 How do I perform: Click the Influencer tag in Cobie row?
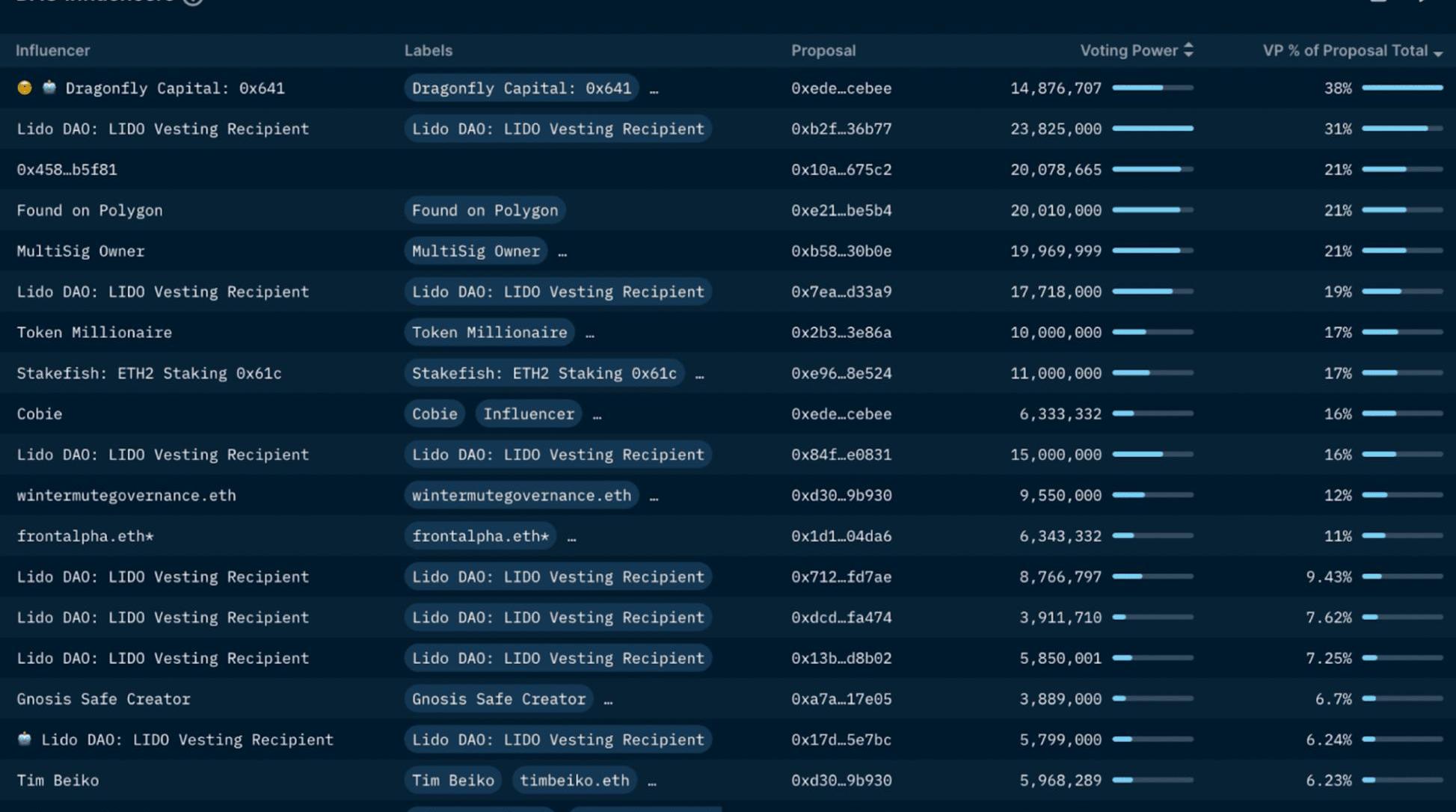pyautogui.click(x=528, y=413)
